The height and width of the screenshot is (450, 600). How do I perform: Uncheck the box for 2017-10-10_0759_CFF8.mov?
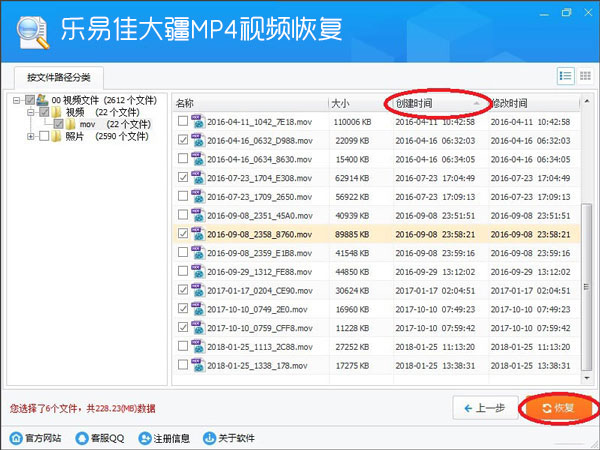coord(183,327)
